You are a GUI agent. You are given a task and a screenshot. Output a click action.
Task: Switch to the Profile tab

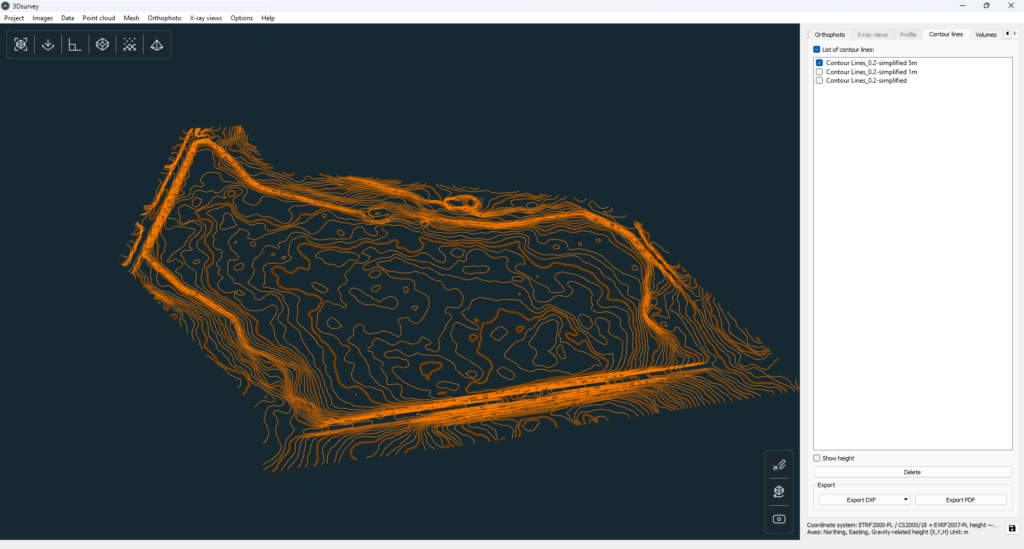click(908, 35)
